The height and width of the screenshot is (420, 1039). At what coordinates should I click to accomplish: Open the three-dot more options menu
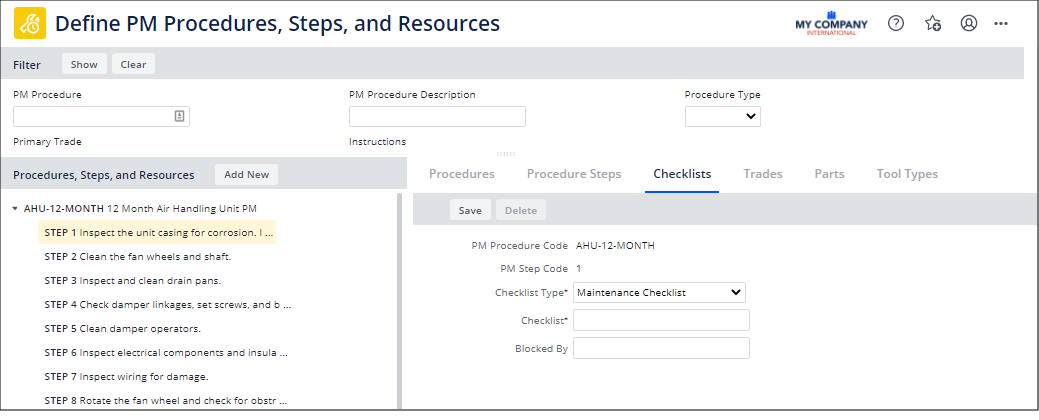pyautogui.click(x=1001, y=23)
